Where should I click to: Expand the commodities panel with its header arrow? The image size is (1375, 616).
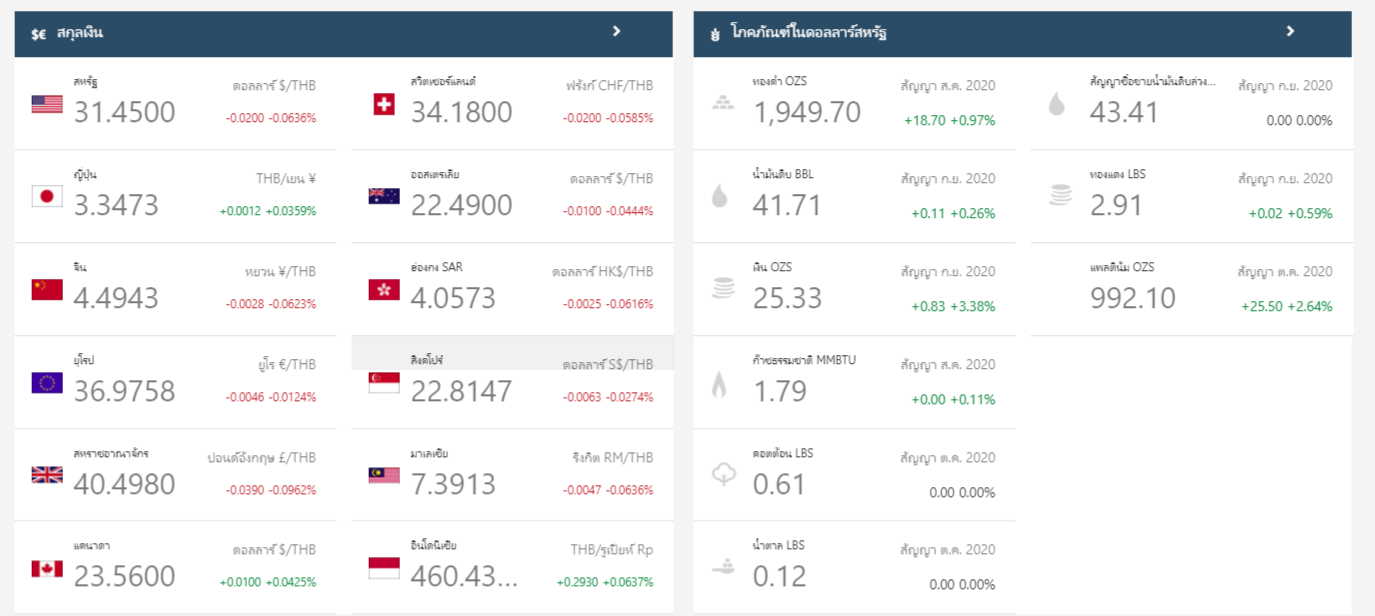click(1291, 32)
